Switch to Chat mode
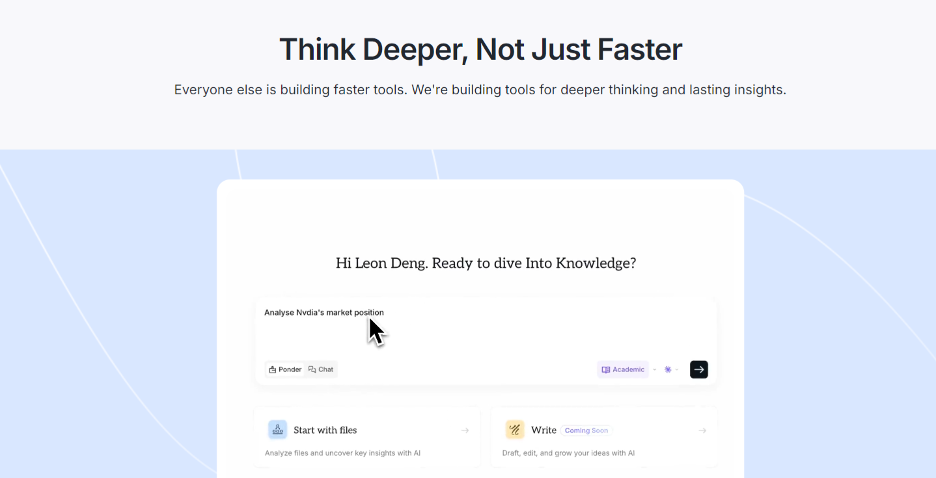 click(321, 369)
